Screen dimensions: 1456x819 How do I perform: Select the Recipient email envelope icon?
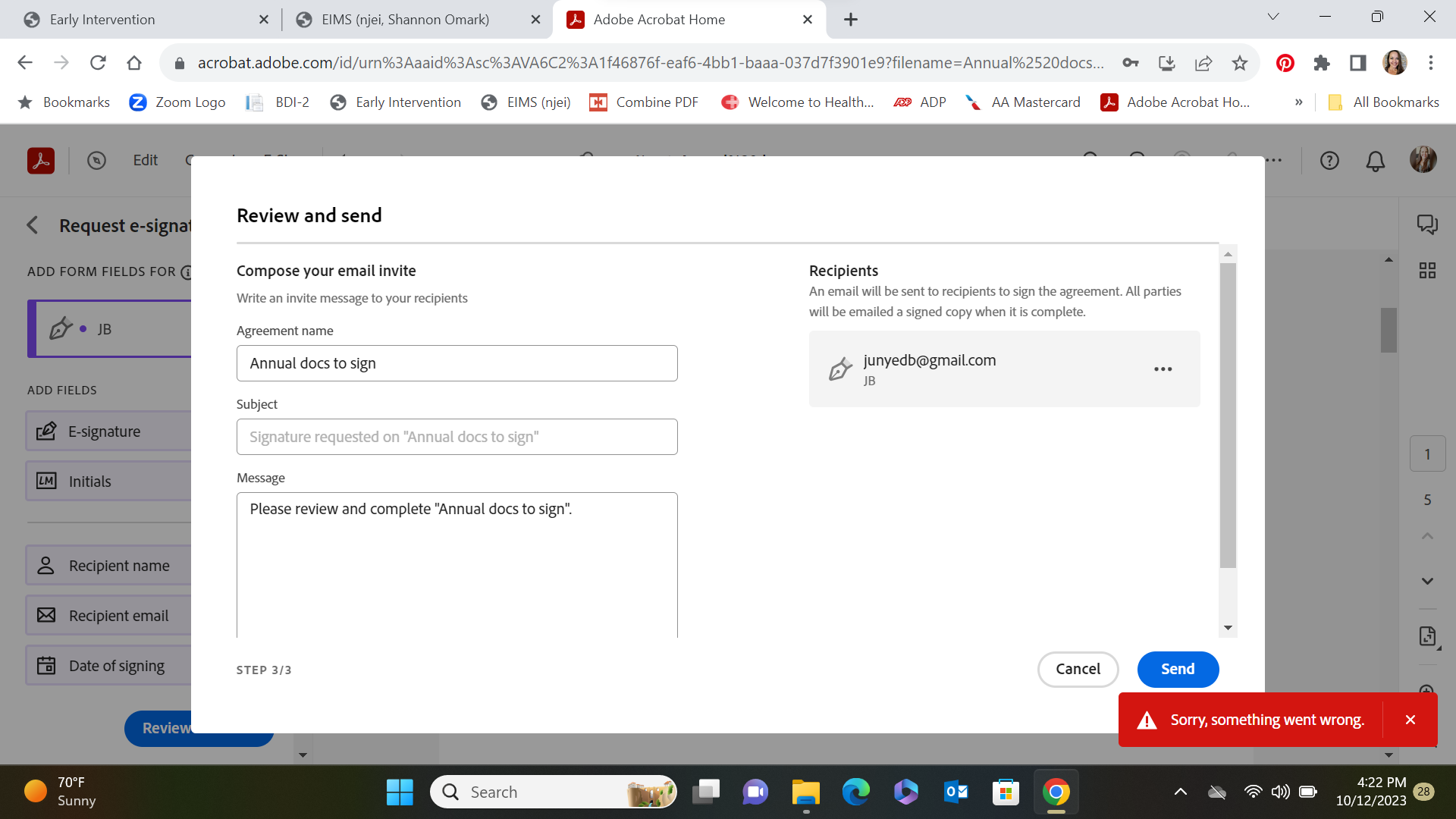[46, 615]
